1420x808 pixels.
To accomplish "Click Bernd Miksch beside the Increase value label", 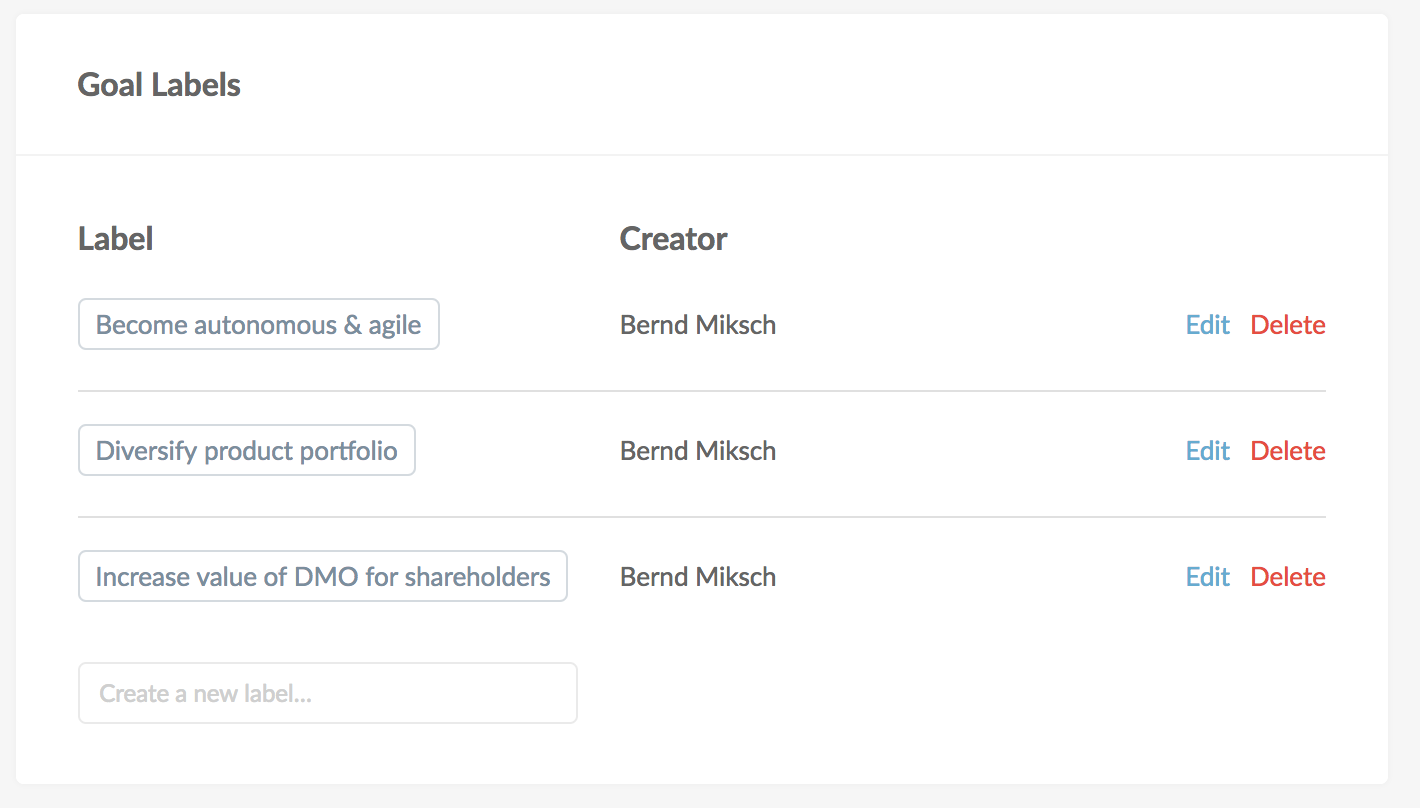I will (x=698, y=577).
